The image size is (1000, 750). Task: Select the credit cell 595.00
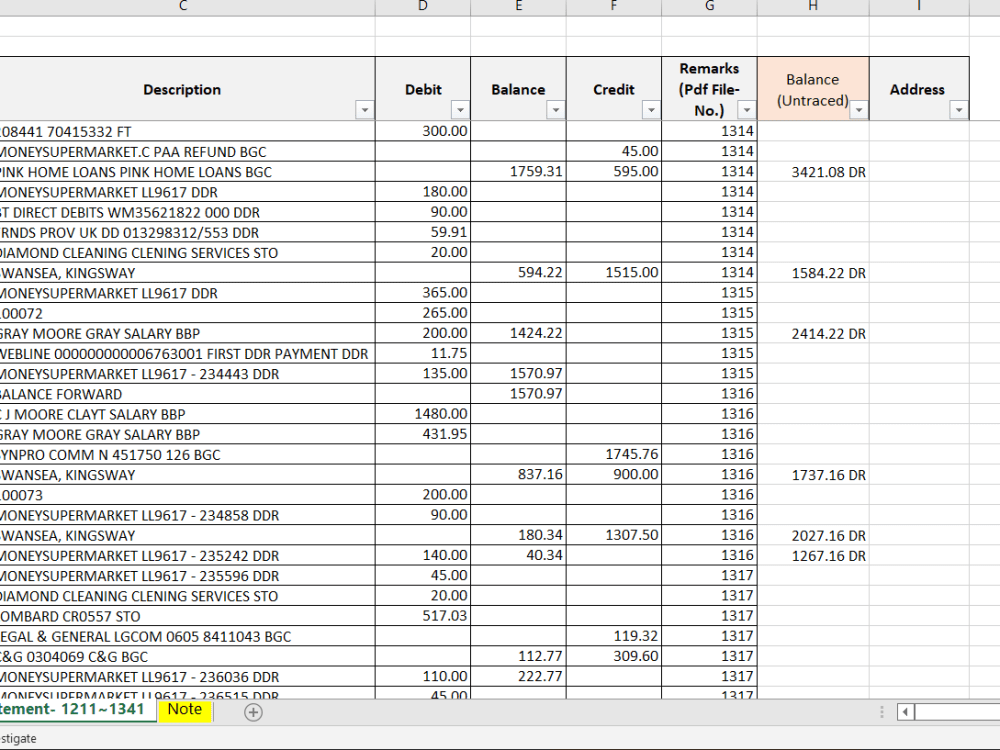pyautogui.click(x=614, y=172)
